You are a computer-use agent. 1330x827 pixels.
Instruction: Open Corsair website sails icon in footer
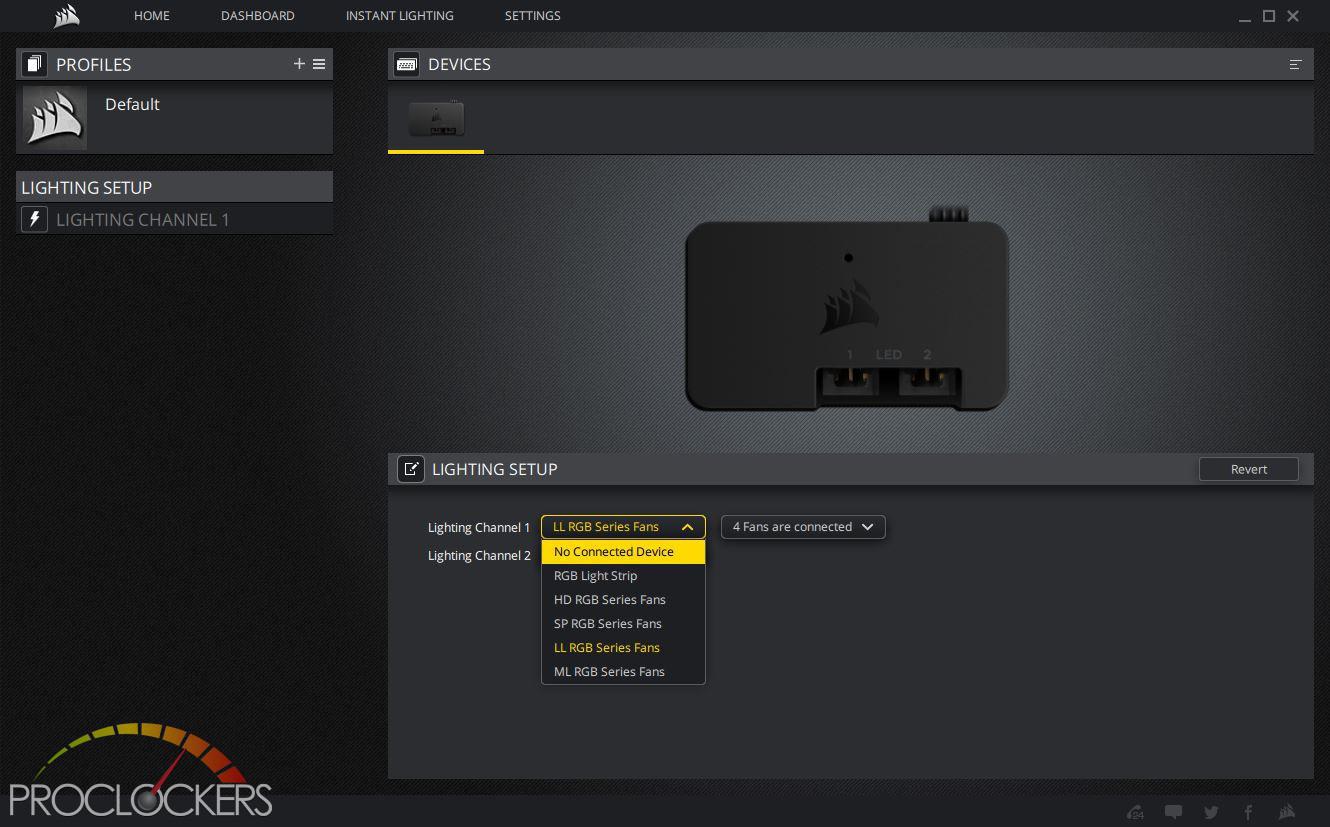point(1286,812)
